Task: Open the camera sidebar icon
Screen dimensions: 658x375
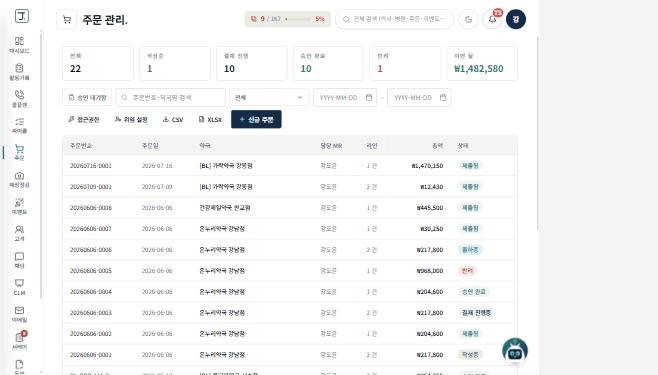Action: click(x=19, y=179)
